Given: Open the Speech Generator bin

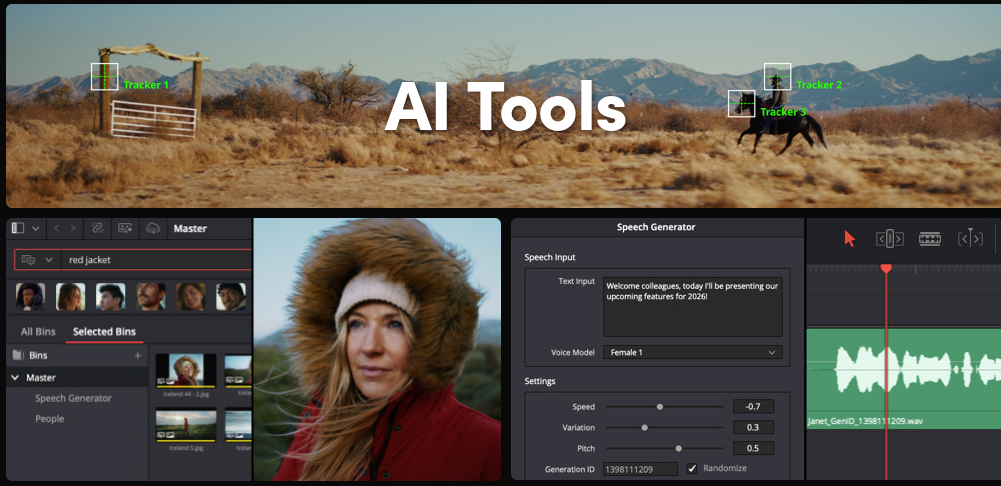Looking at the screenshot, I should 73,398.
